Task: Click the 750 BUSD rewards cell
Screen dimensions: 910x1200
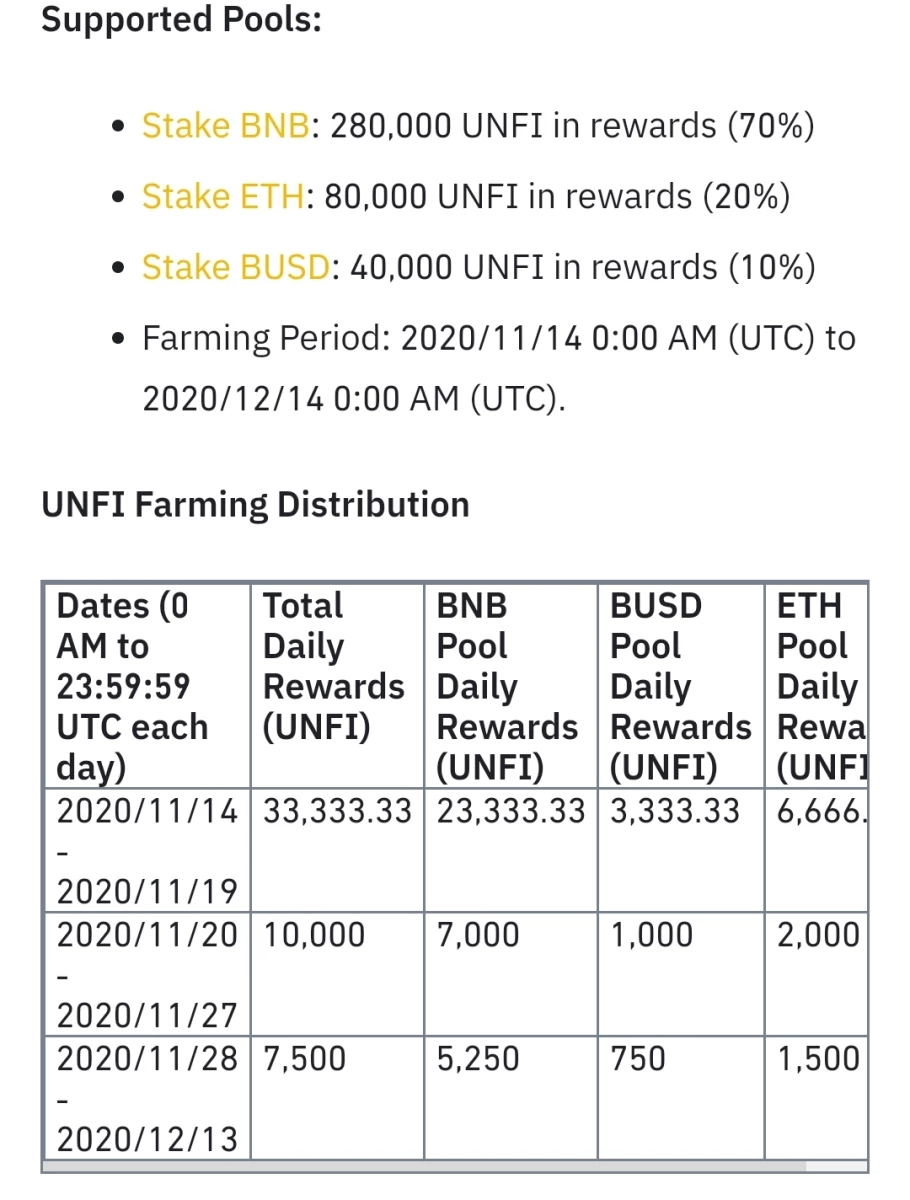Action: (x=681, y=1097)
